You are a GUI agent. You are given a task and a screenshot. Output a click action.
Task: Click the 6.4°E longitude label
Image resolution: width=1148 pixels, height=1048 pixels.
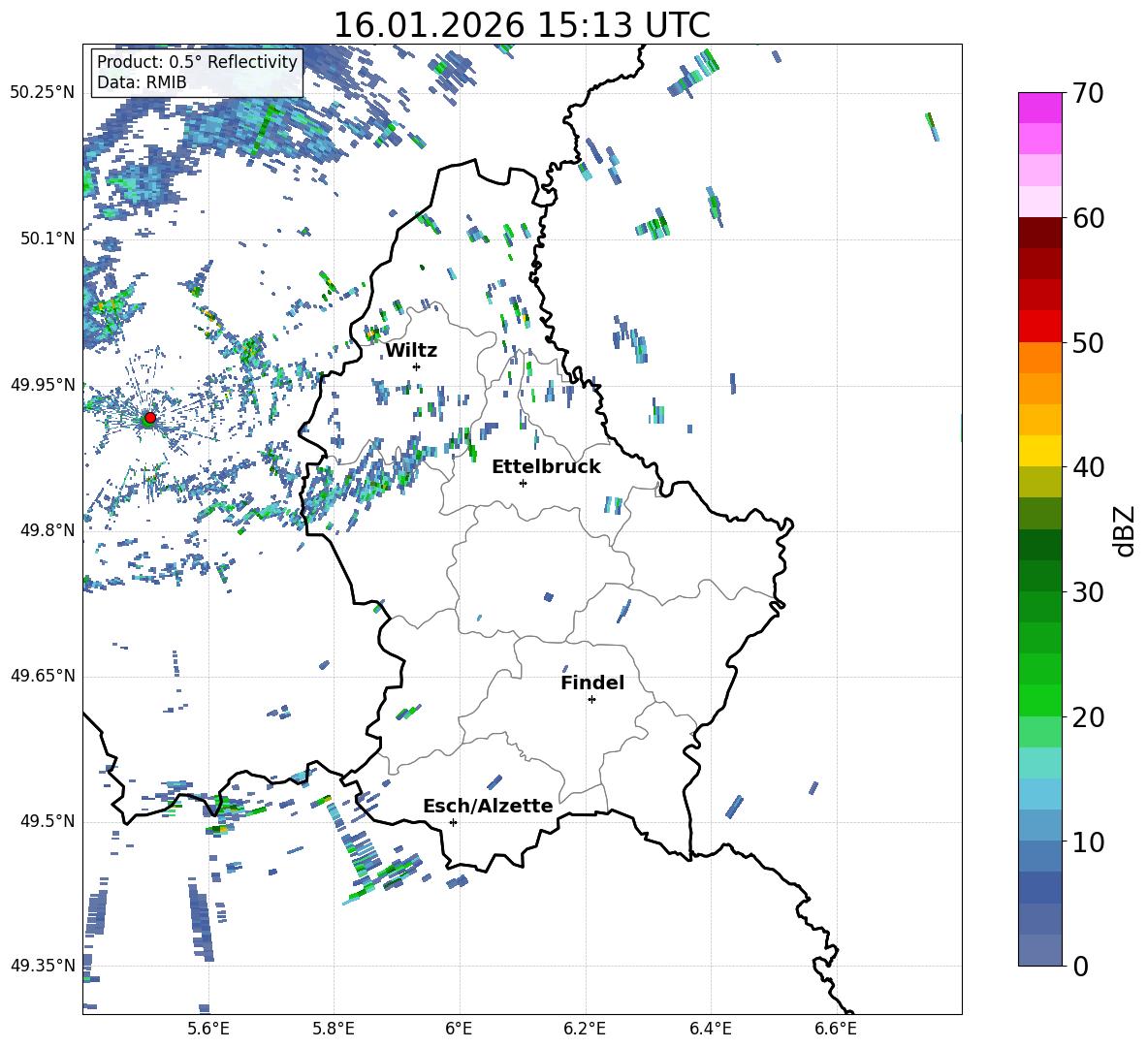pos(711,1030)
